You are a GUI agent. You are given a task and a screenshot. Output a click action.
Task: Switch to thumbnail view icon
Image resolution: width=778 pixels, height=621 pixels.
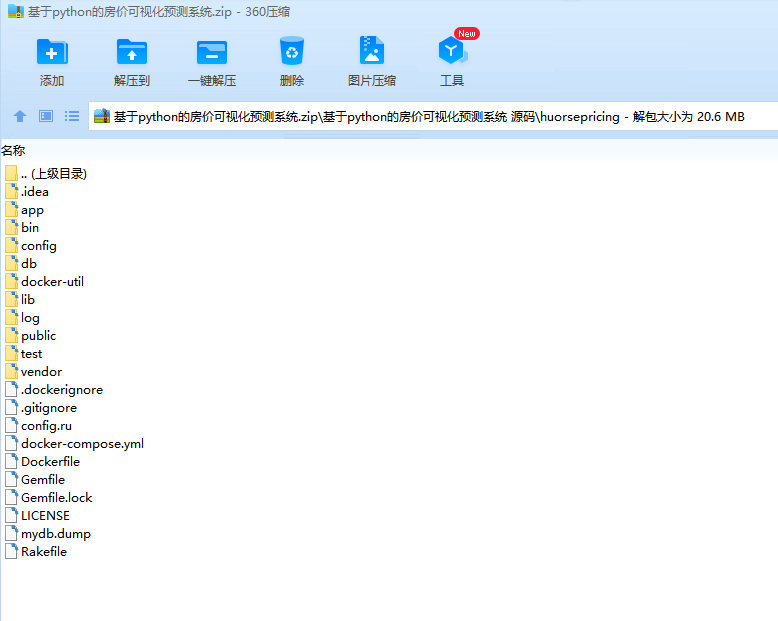click(x=46, y=117)
